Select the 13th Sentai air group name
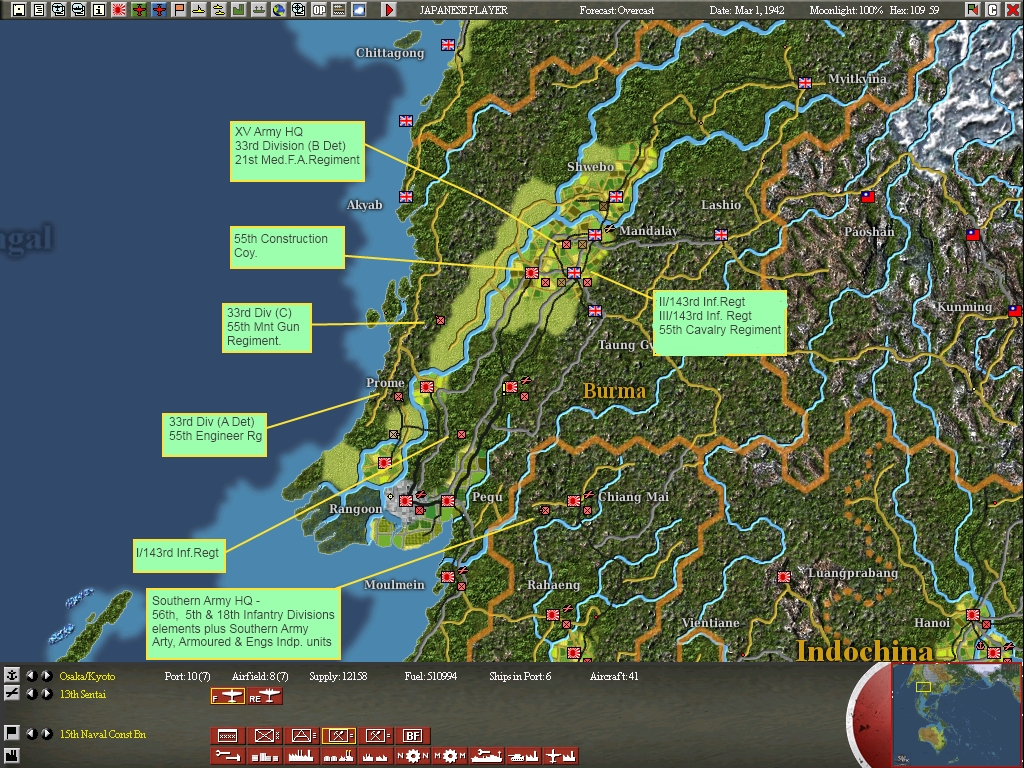Viewport: 1024px width, 768px height. (82, 694)
